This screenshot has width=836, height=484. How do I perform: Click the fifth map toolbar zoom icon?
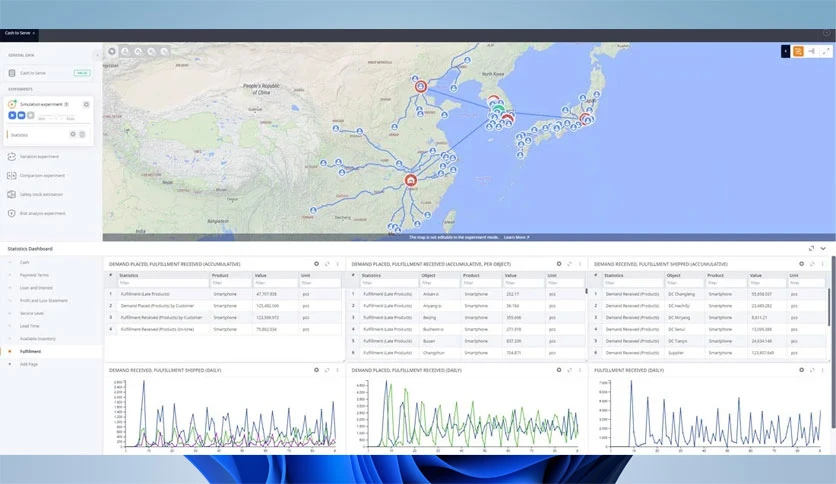tap(164, 51)
